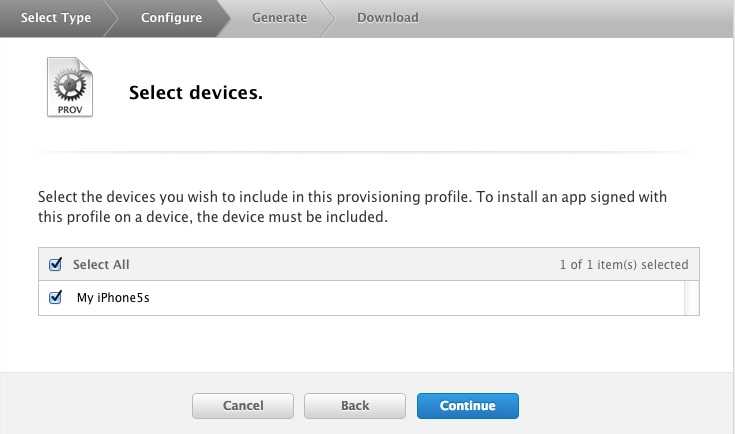735x434 pixels.
Task: Go back with the Back button
Action: tap(355, 406)
